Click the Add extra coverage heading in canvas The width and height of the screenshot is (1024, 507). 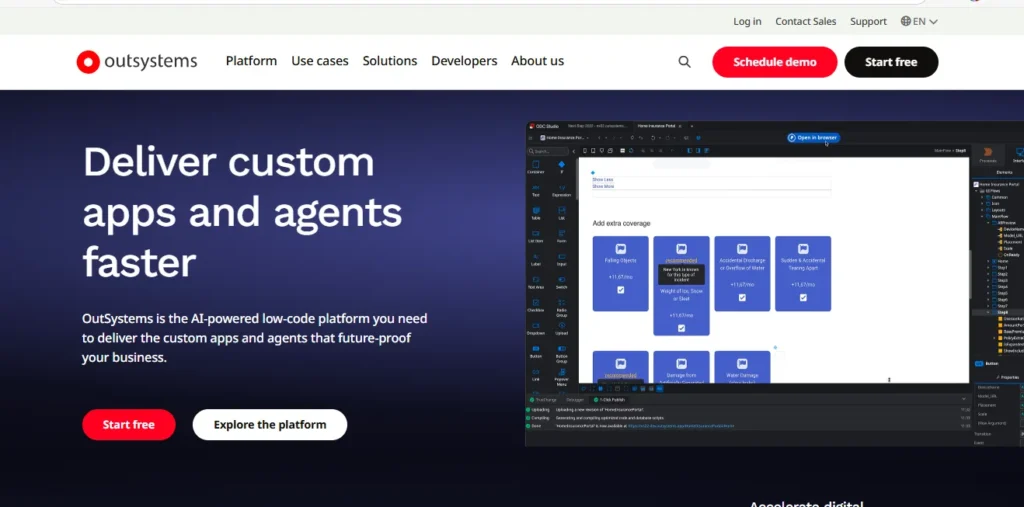coord(621,223)
